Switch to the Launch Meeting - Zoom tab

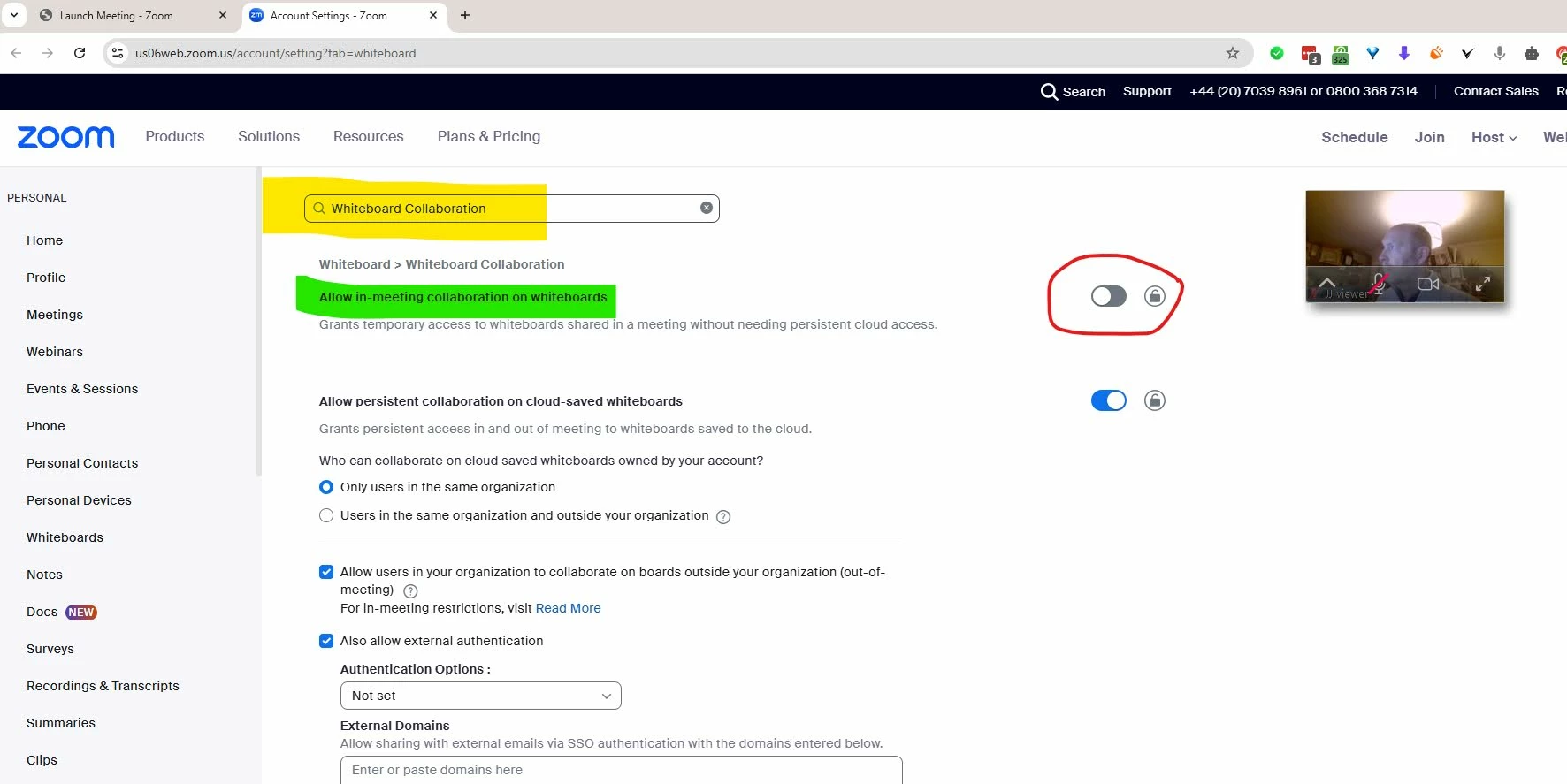[117, 15]
